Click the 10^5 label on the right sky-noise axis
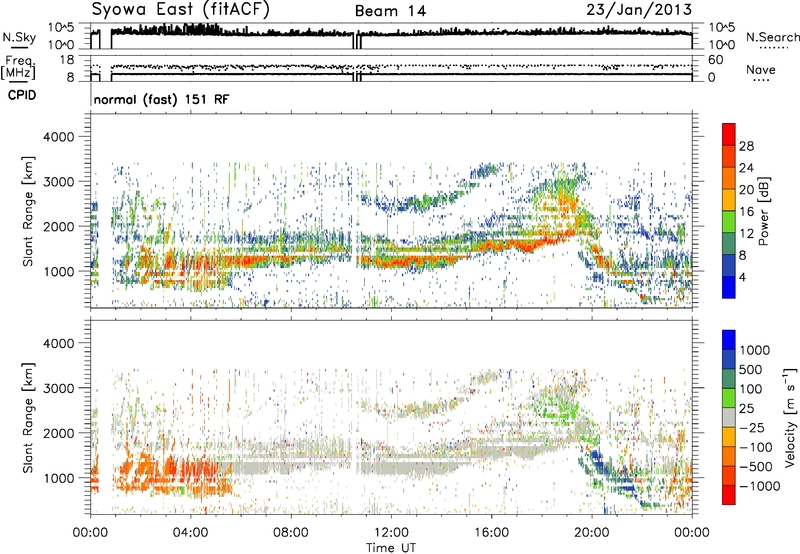The height and width of the screenshot is (554, 800). (722, 28)
